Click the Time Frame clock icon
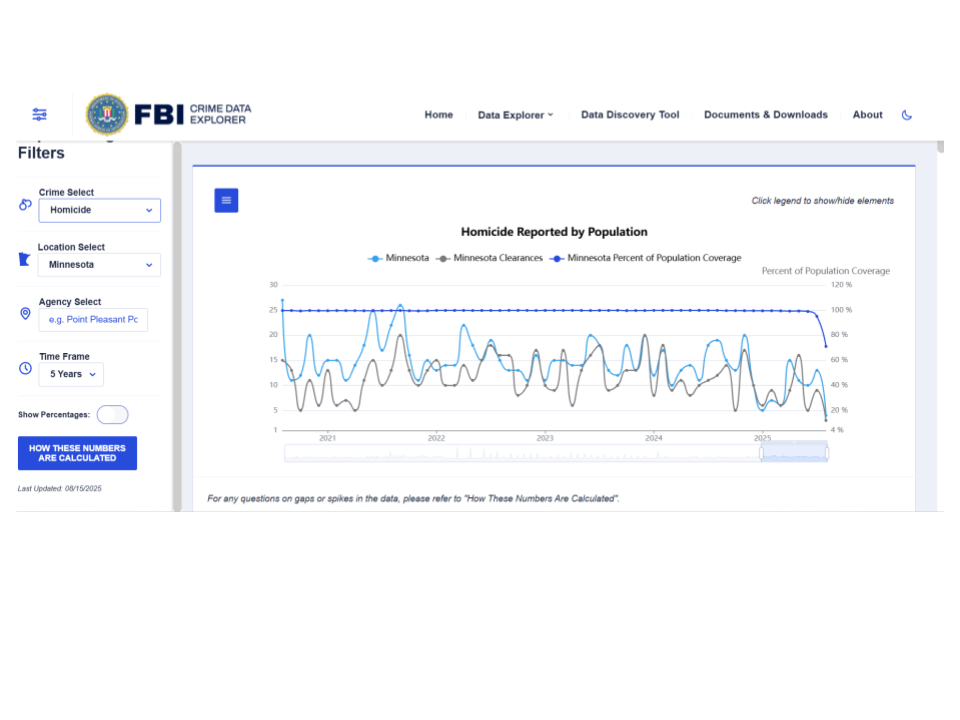This screenshot has height=720, width=960. (25, 368)
